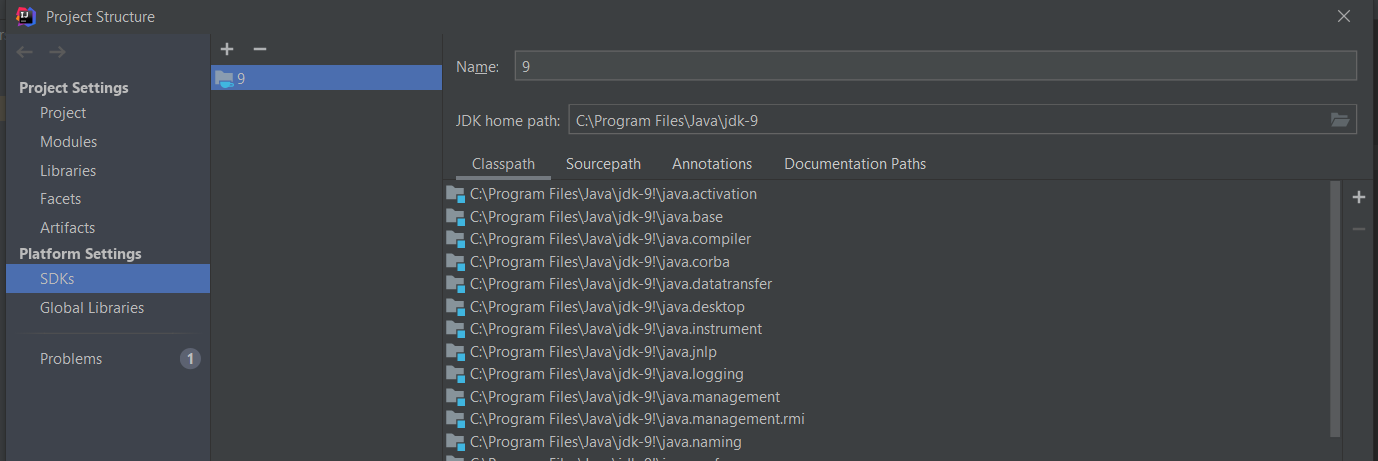Screen dimensions: 1378x461
Task: Open the Annotations tab
Action: pos(712,164)
